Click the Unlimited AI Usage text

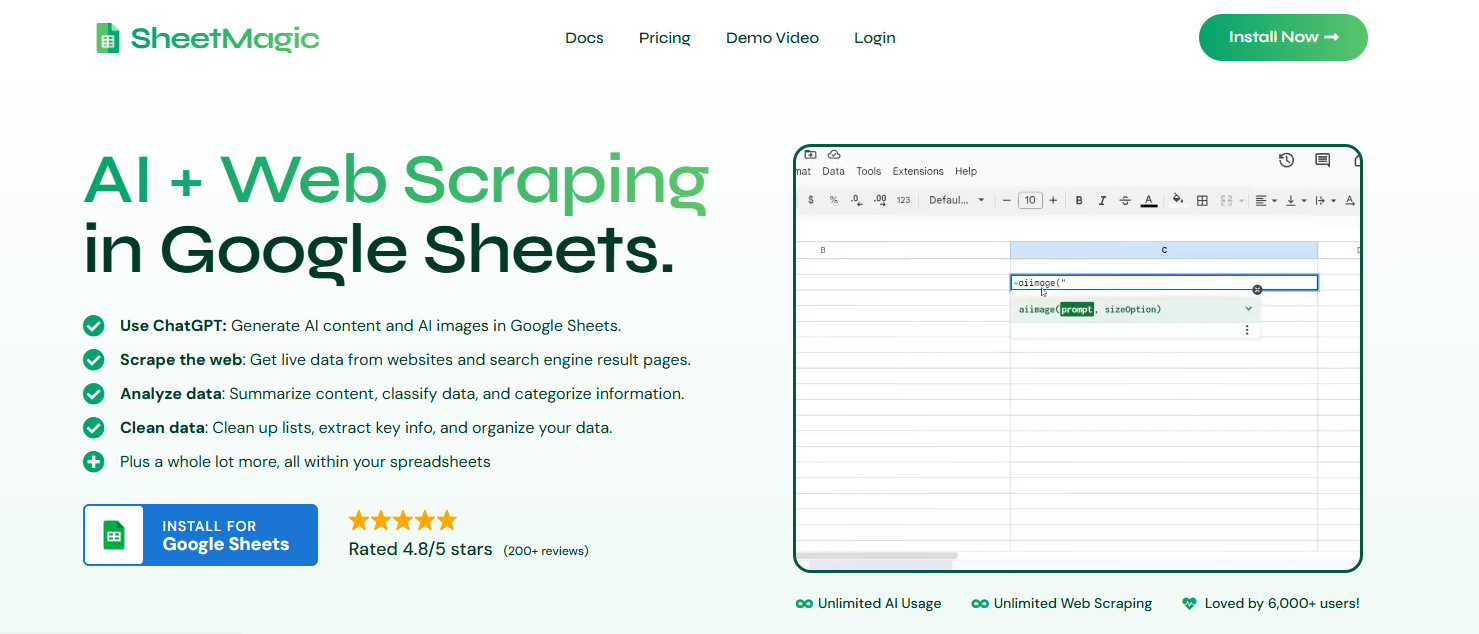point(880,604)
